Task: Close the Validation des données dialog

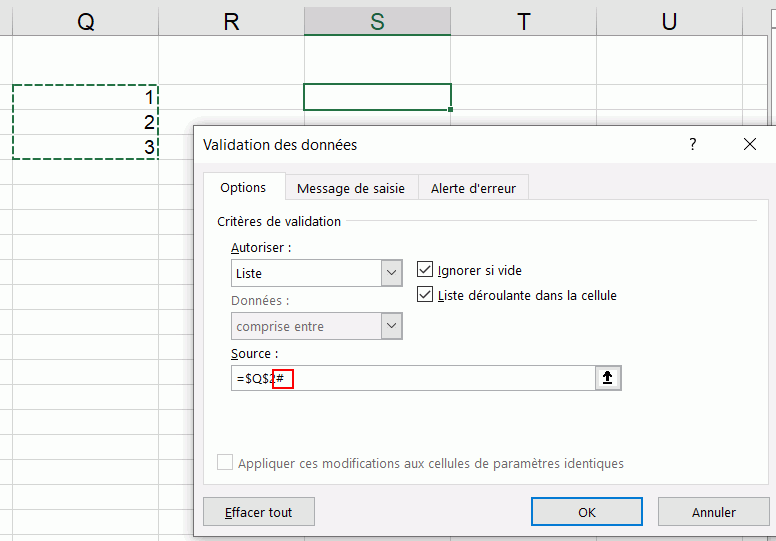Action: point(750,145)
